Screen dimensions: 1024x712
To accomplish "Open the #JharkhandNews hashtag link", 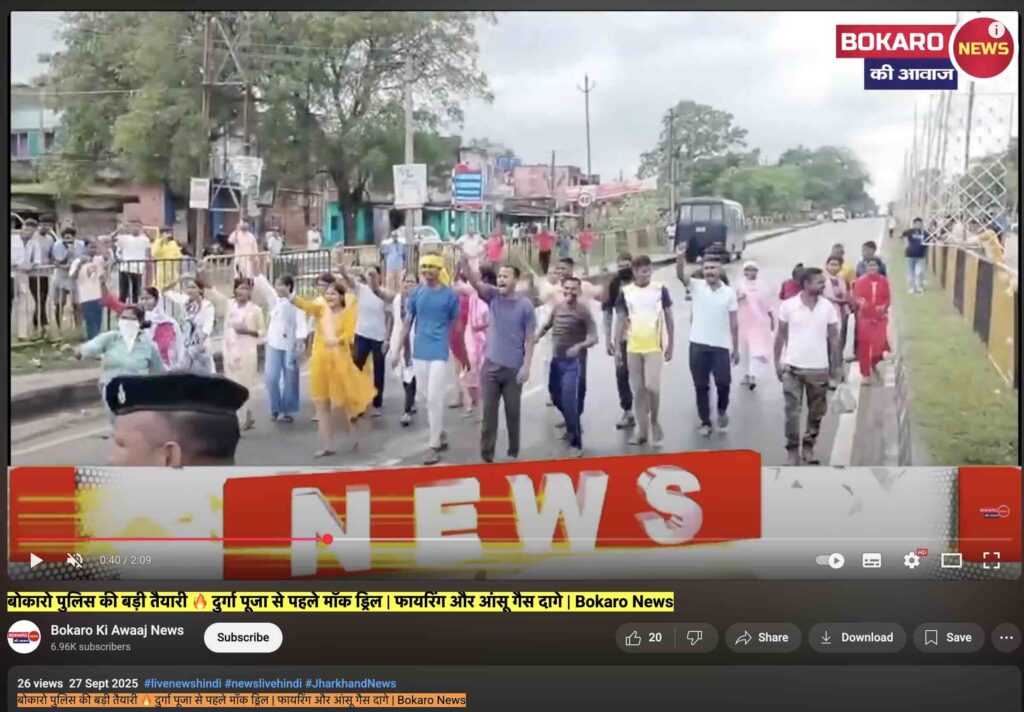I will [x=350, y=684].
